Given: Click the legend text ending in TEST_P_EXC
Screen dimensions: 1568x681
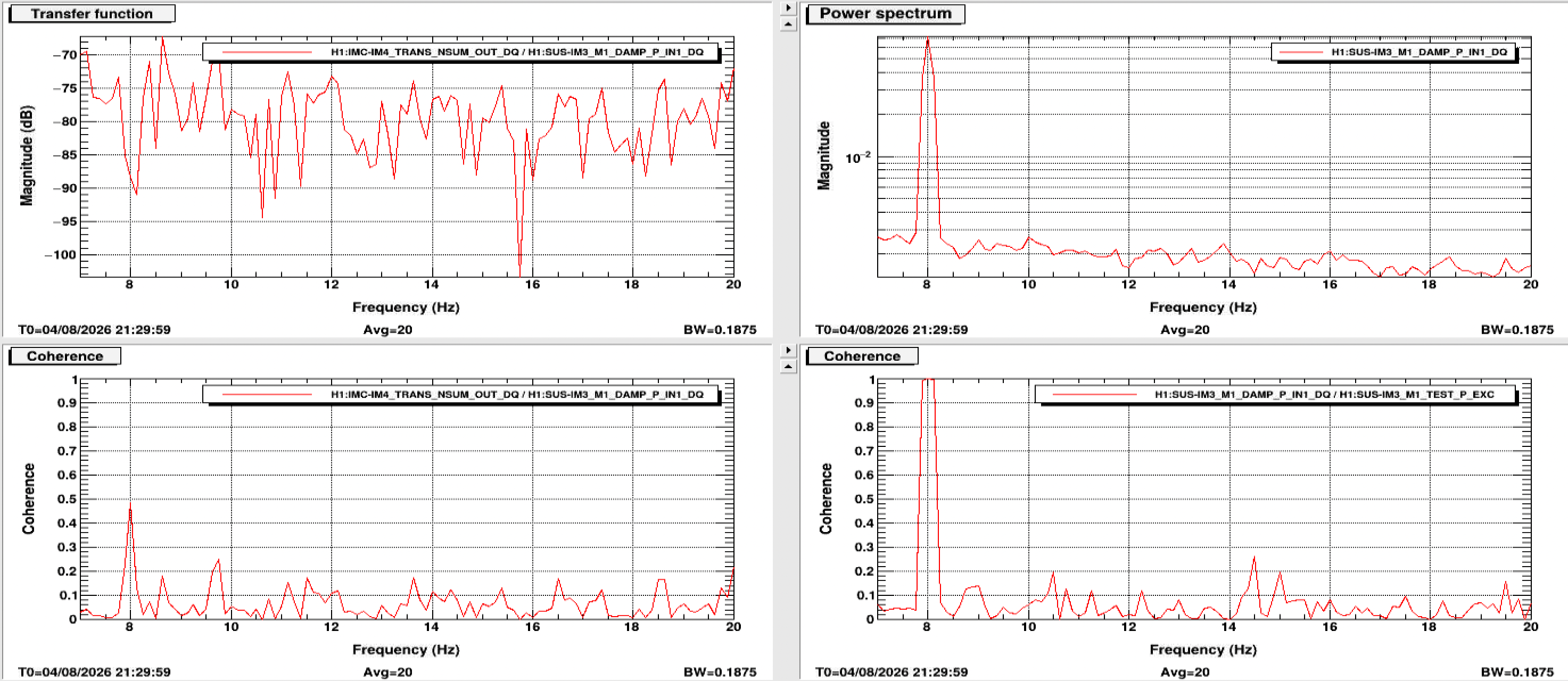Looking at the screenshot, I should click(1325, 394).
